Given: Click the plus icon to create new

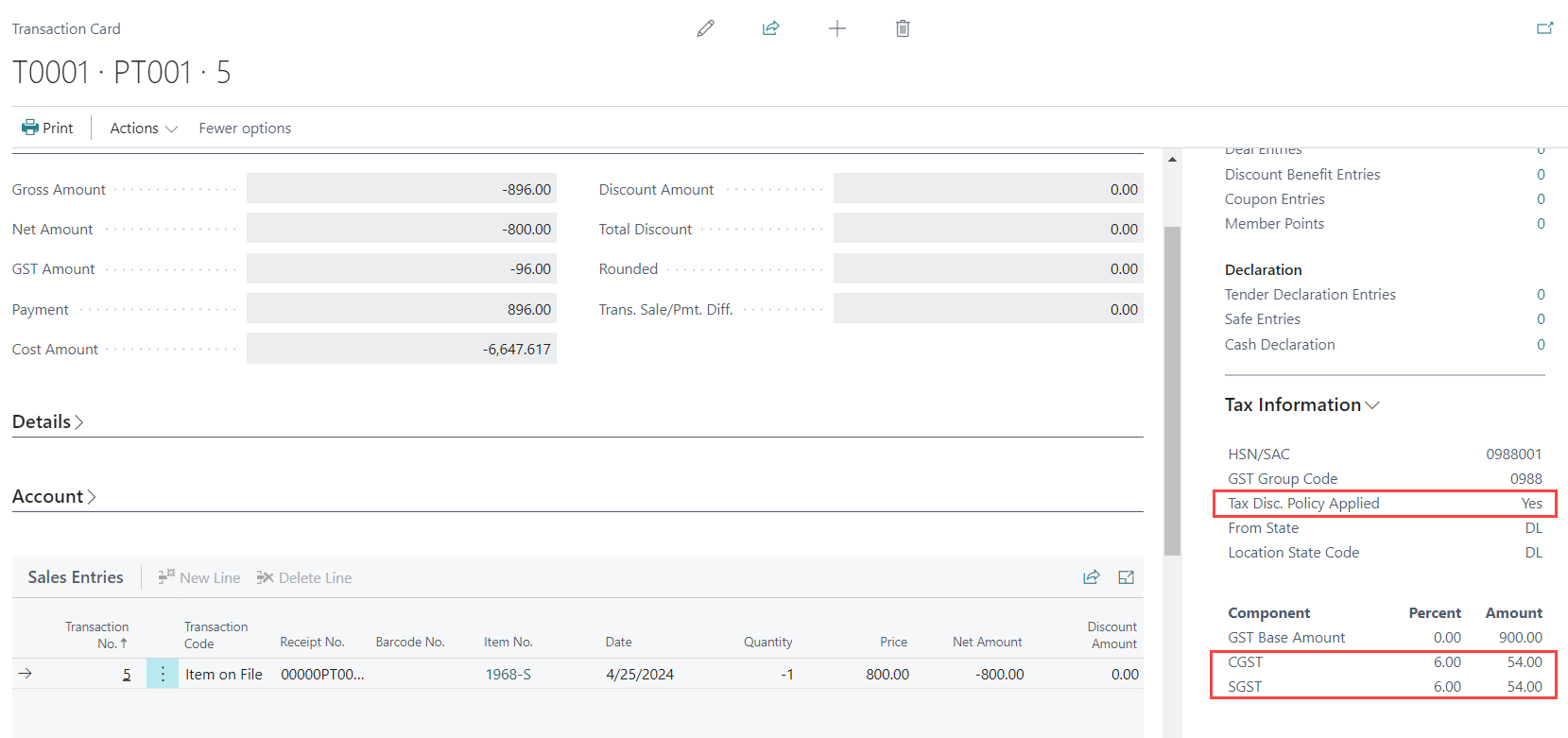Looking at the screenshot, I should point(836,28).
